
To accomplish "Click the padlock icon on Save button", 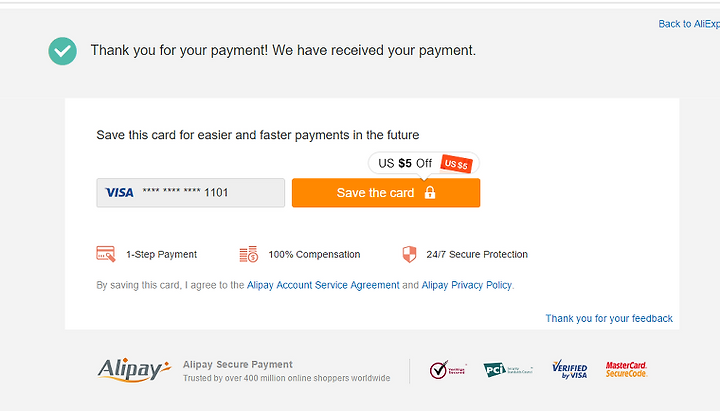I will [x=430, y=192].
